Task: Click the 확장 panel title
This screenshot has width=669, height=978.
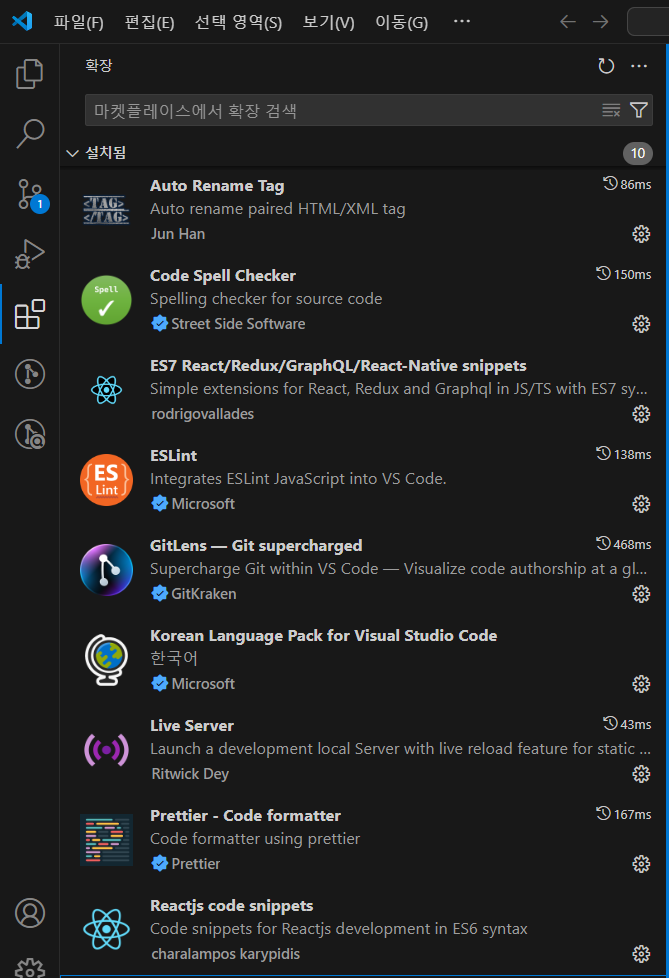Action: click(x=99, y=65)
